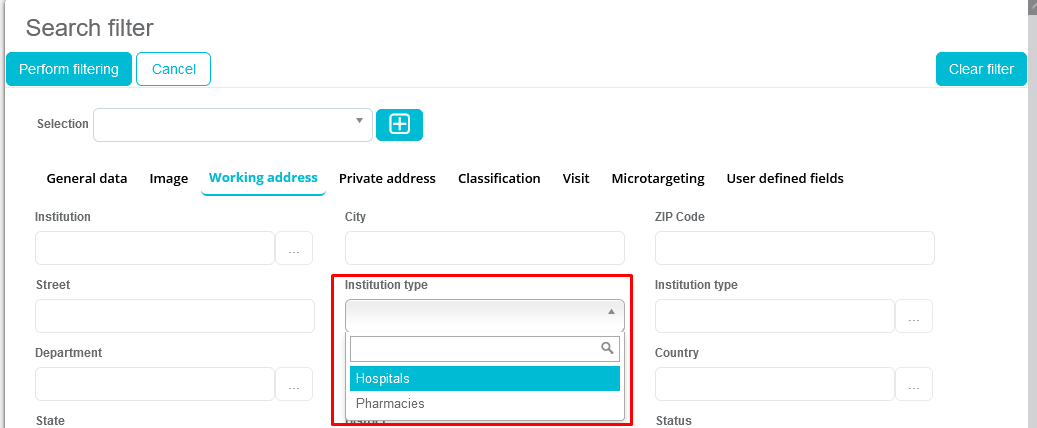This screenshot has height=428, width=1037.
Task: Open the Institution lookup ellipsis button
Action: coord(294,249)
